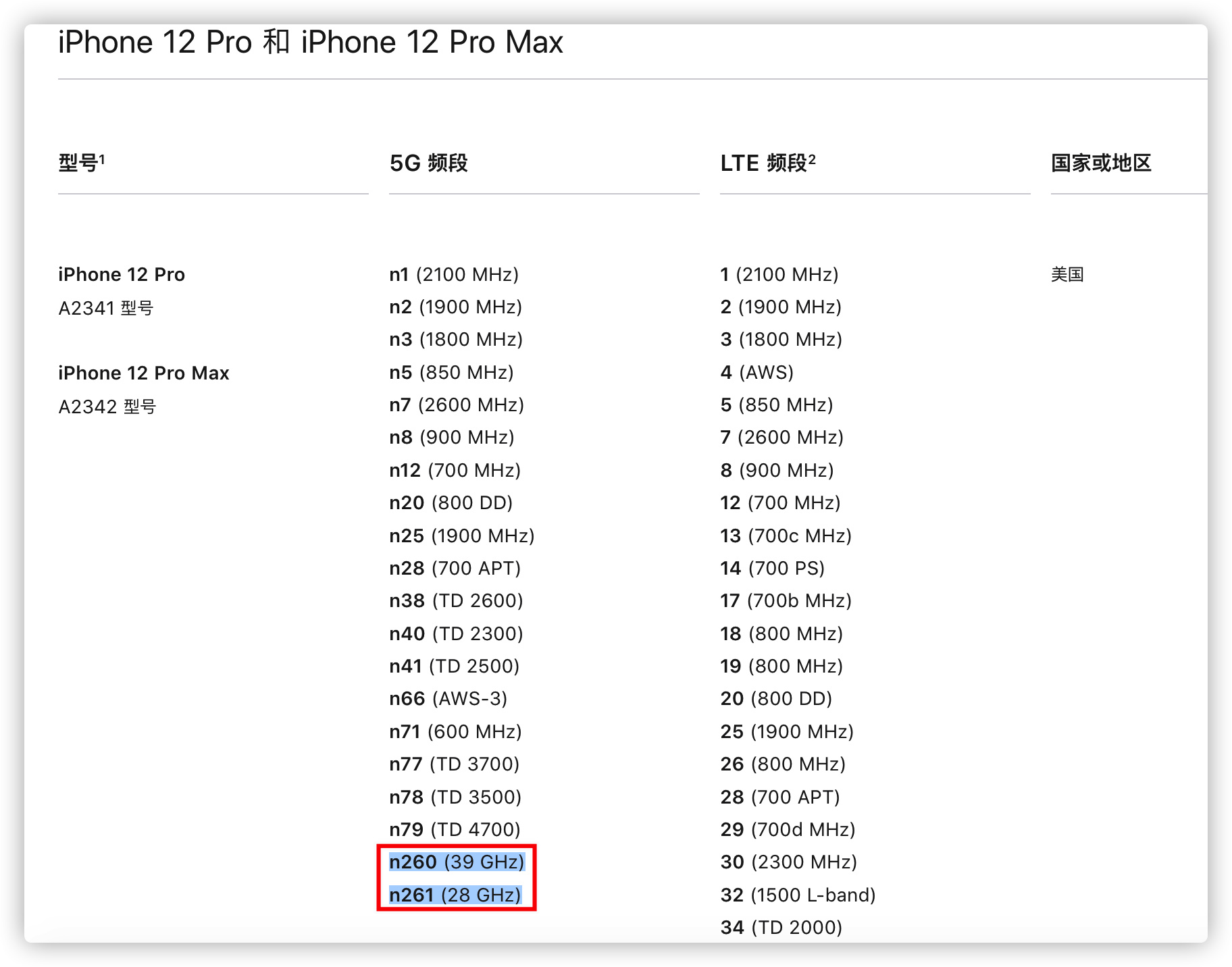
Task: Select 5G band n28 (700 APT)
Action: (455, 568)
